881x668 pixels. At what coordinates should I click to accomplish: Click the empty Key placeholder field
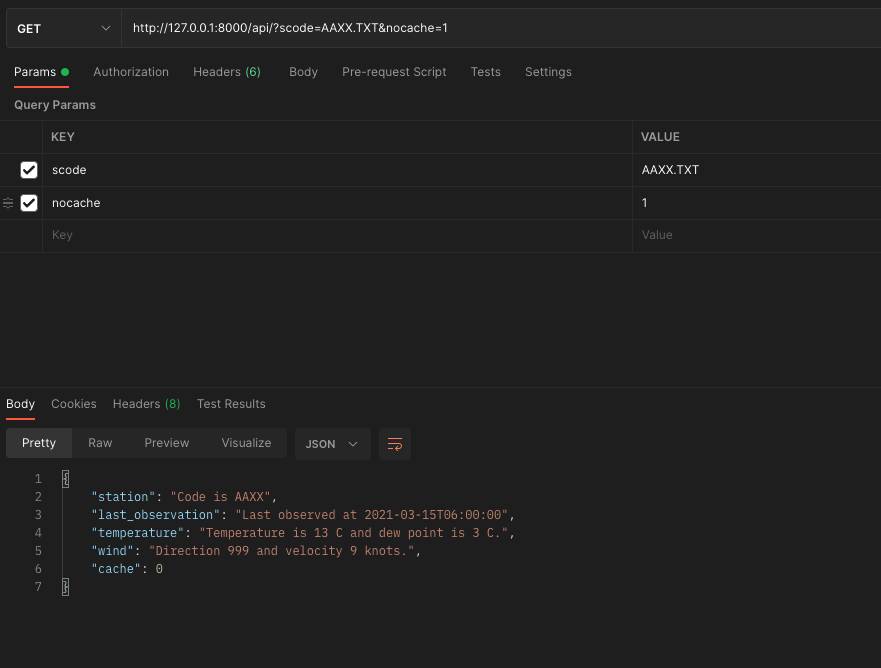click(x=200, y=234)
